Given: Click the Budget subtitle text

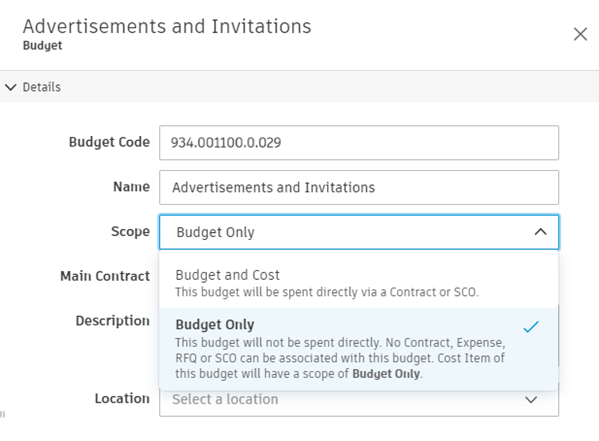Looking at the screenshot, I should (42, 45).
